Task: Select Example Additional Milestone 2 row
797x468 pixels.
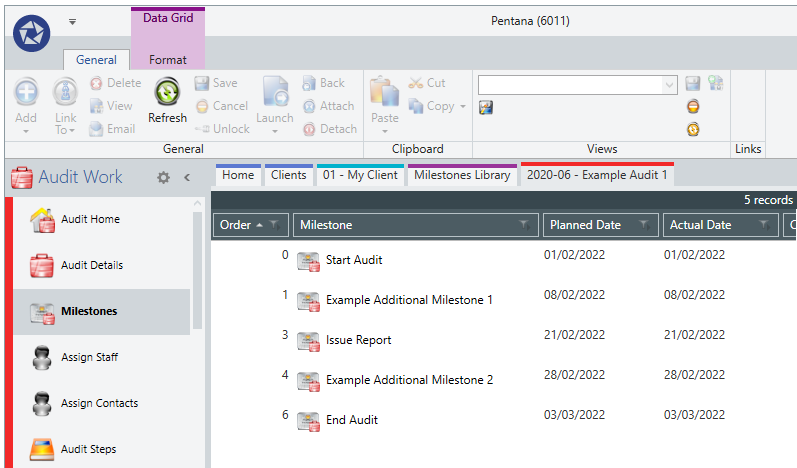Action: pos(503,380)
